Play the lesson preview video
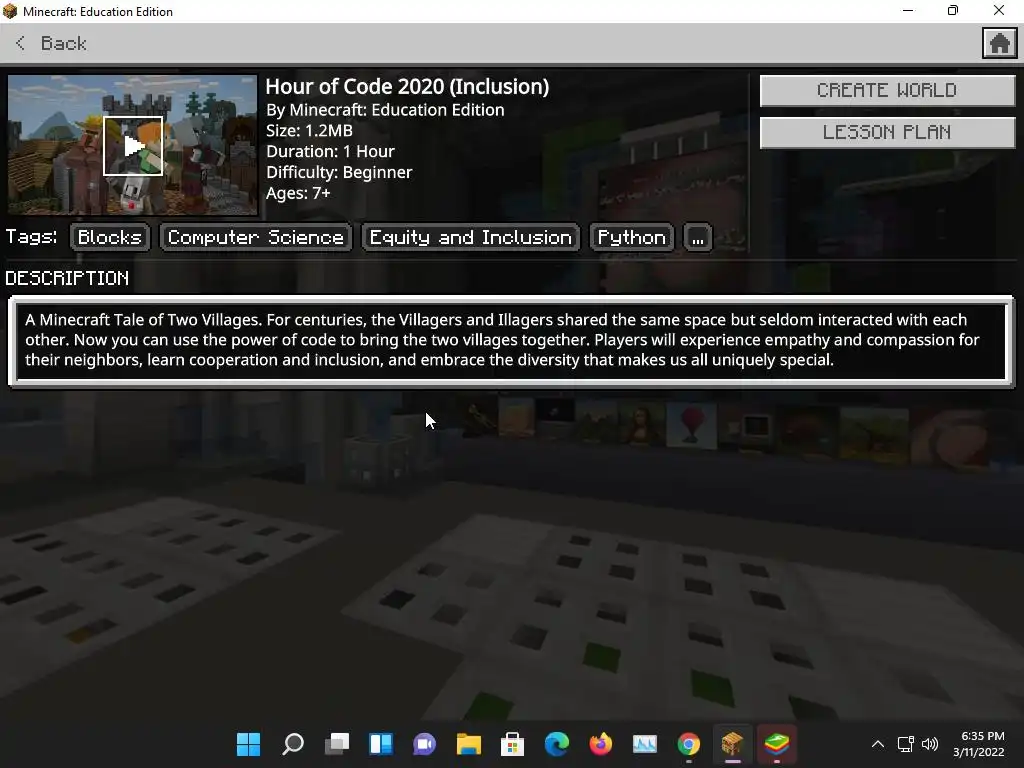 coord(133,146)
